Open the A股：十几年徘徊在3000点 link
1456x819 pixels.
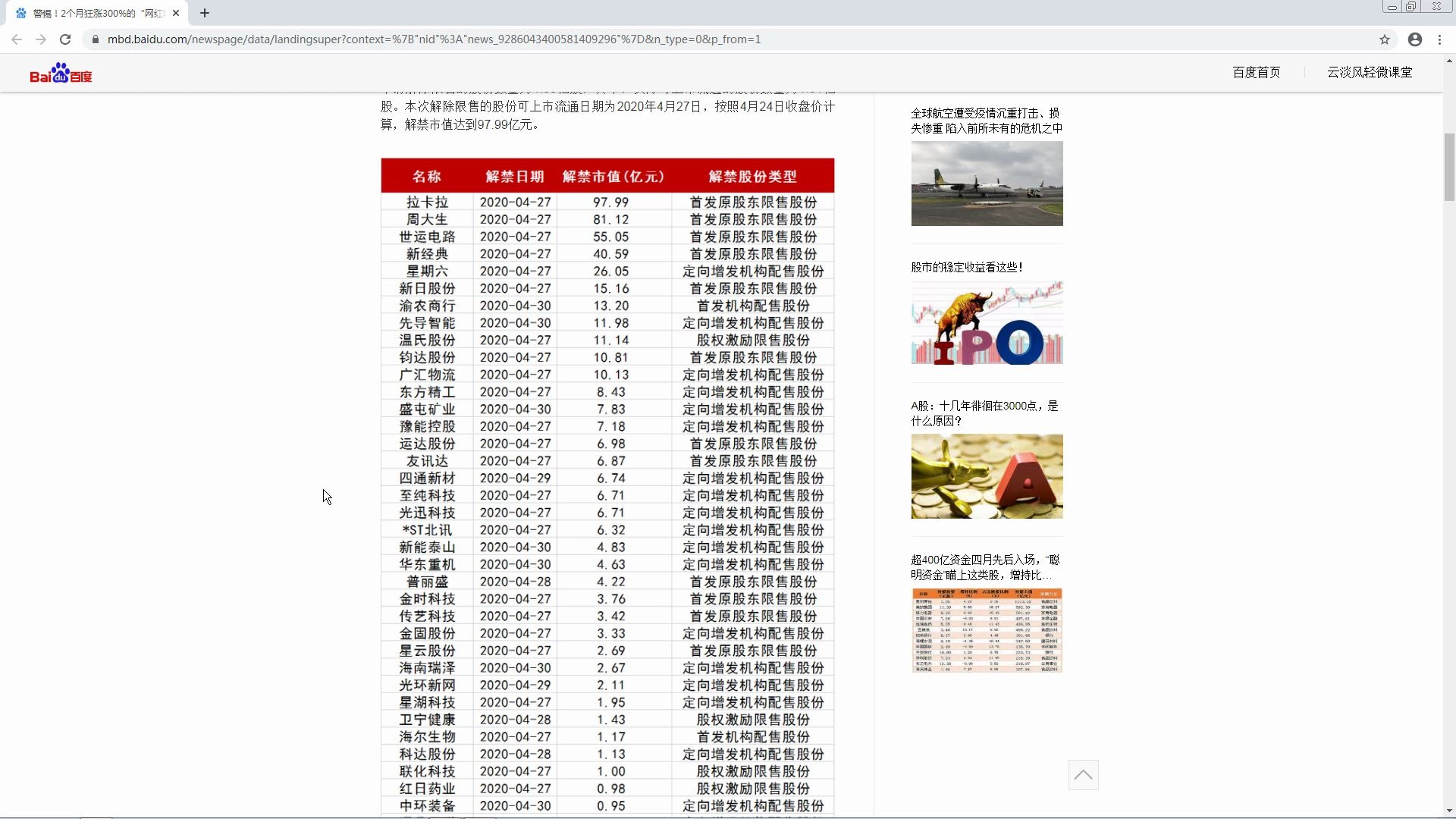[984, 413]
